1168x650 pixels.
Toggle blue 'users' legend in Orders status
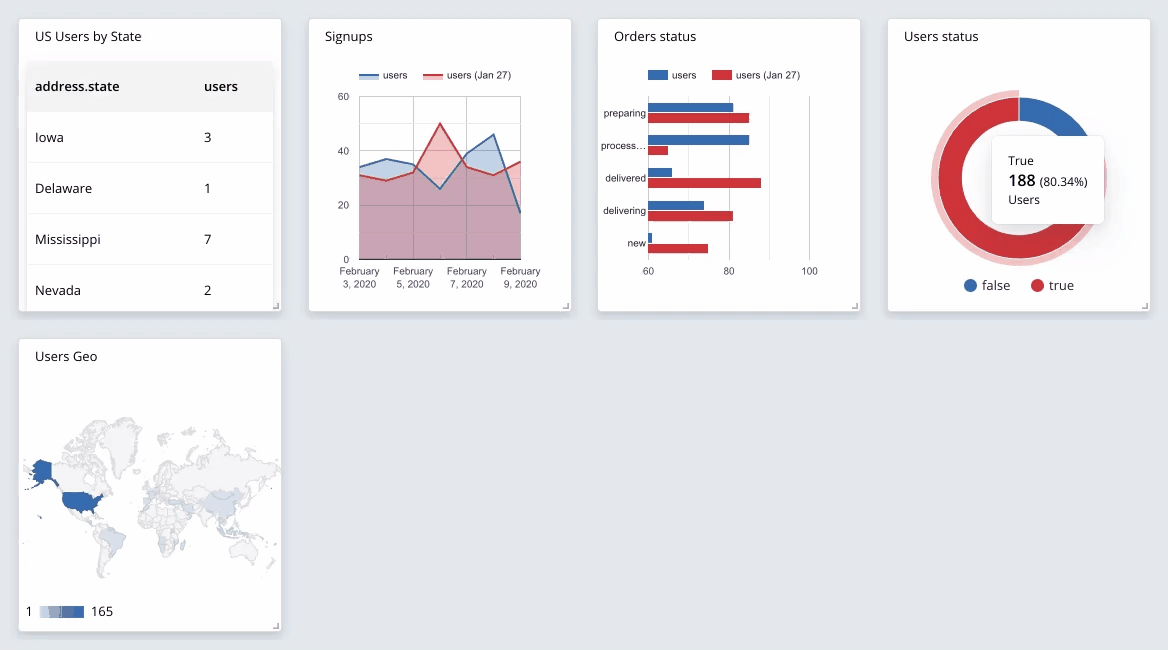pyautogui.click(x=672, y=75)
